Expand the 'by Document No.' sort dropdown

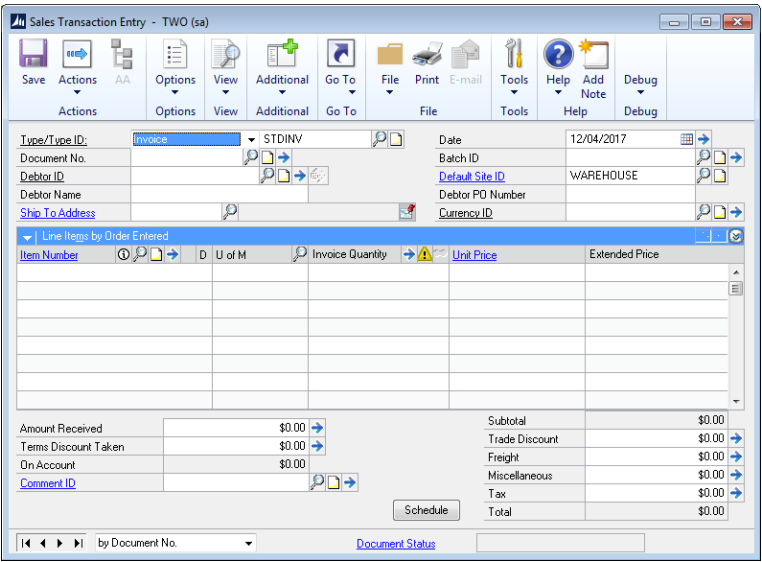(x=249, y=543)
